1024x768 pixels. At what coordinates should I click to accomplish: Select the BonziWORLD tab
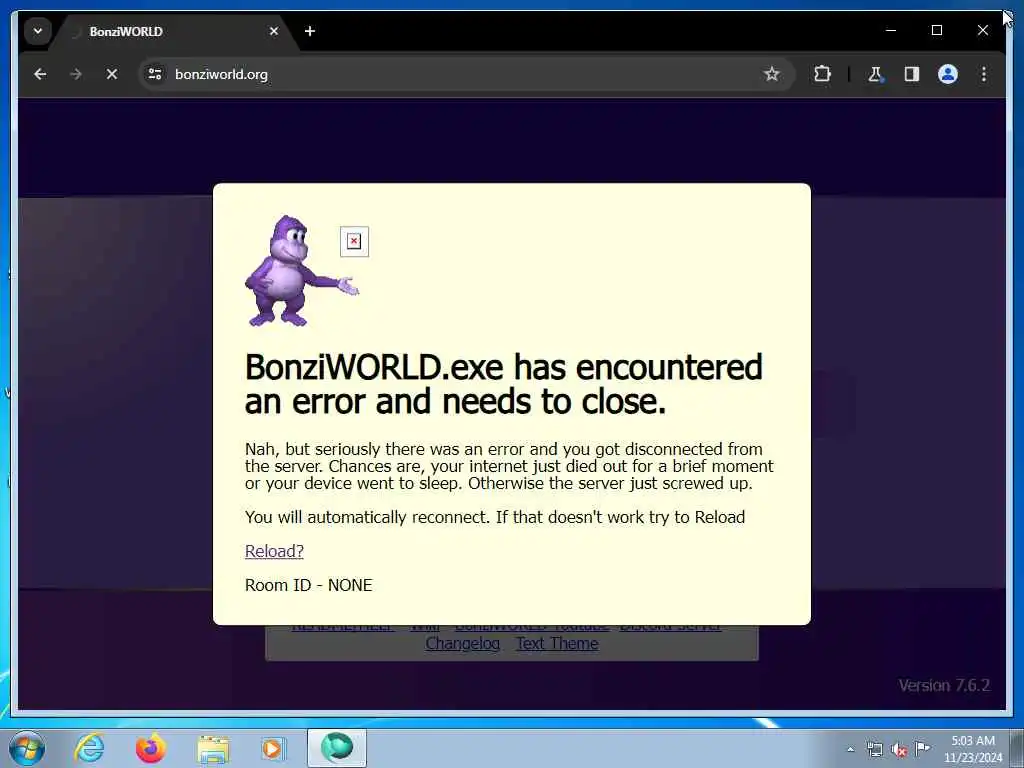pyautogui.click(x=173, y=31)
